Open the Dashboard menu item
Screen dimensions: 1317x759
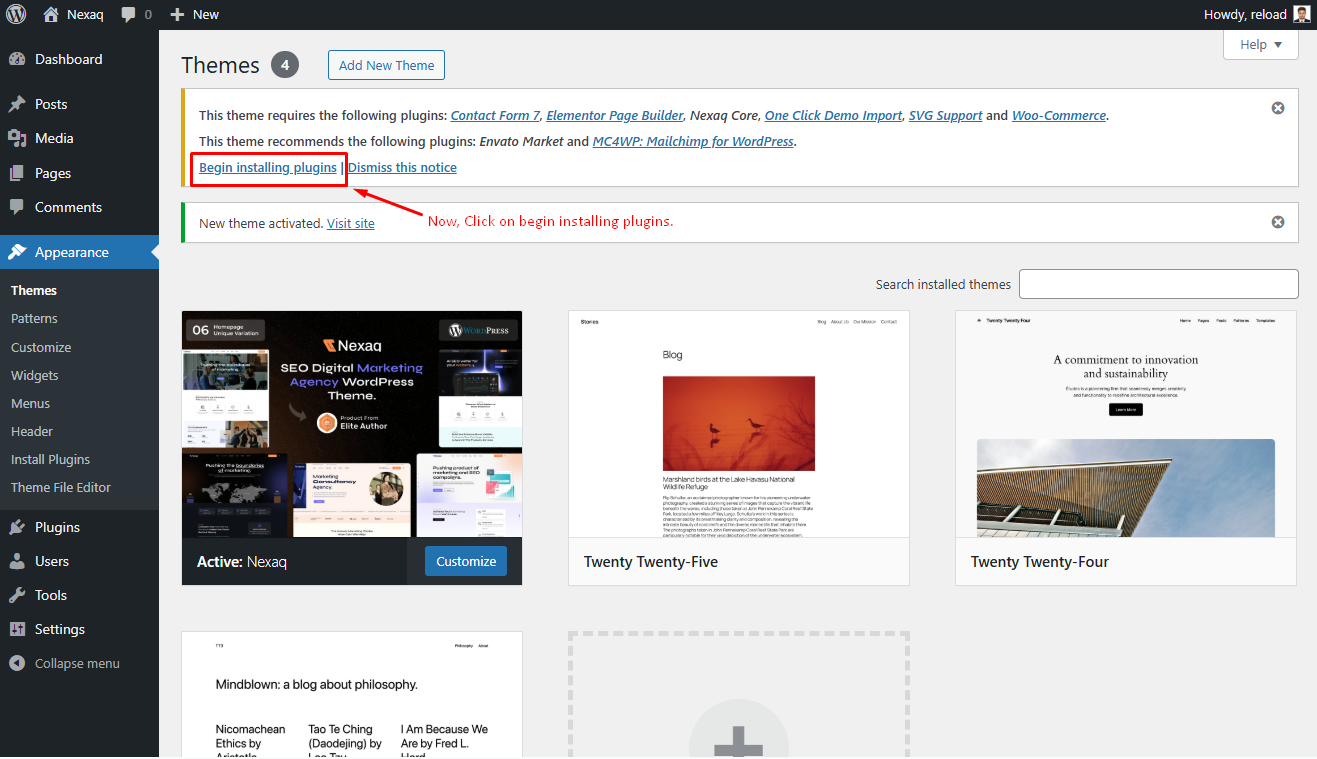[x=68, y=59]
